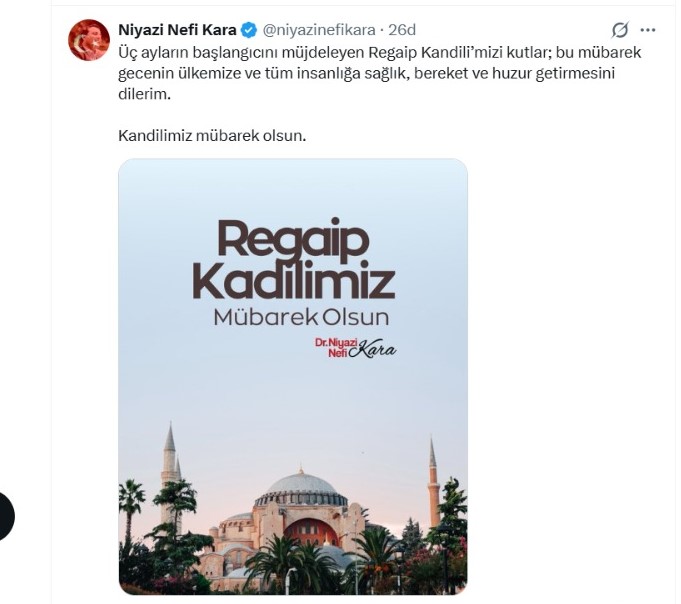Screen dimensions: 681x604
Task: Open the 26d post timestamp
Action: pos(402,30)
